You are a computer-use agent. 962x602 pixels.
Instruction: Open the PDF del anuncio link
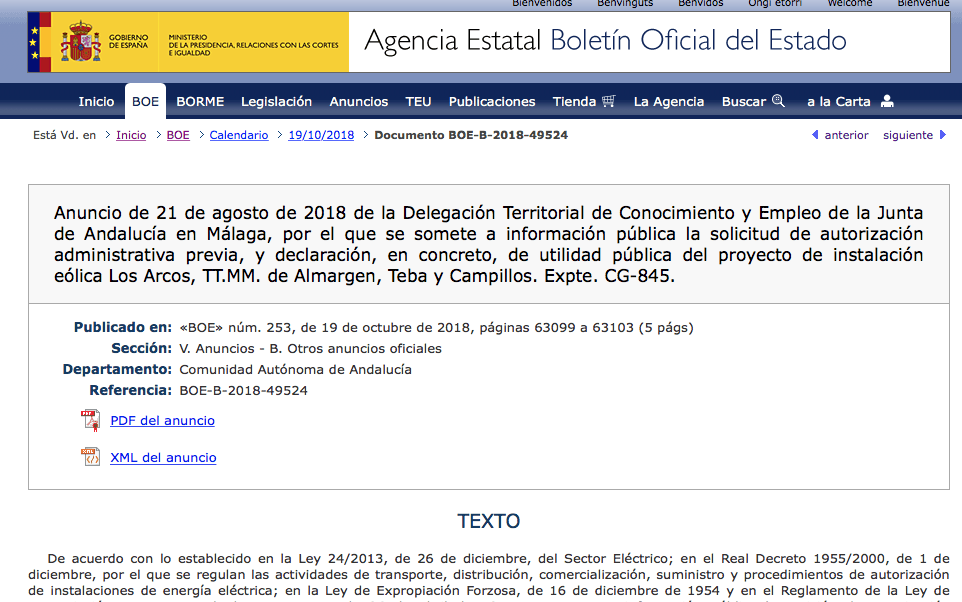[163, 420]
